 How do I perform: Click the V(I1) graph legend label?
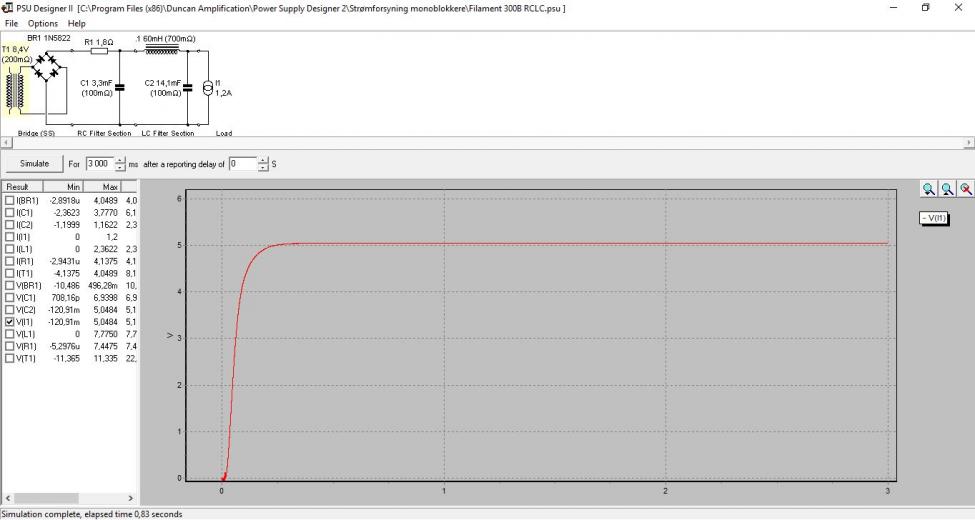[934, 218]
